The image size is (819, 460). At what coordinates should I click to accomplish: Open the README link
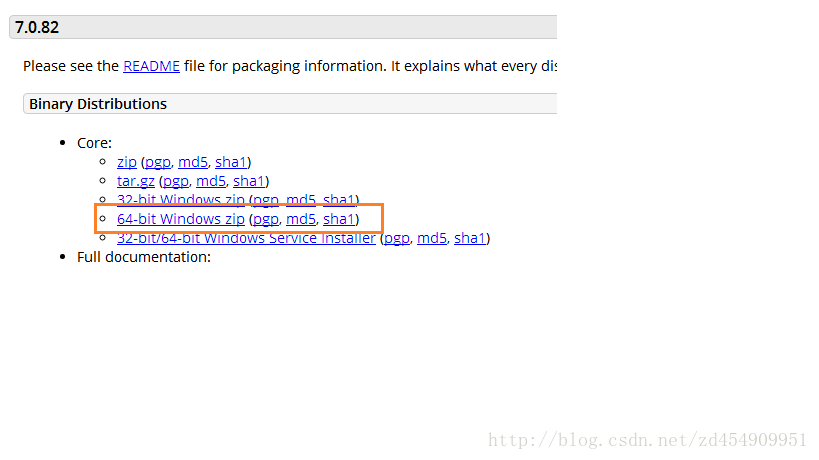pos(151,66)
